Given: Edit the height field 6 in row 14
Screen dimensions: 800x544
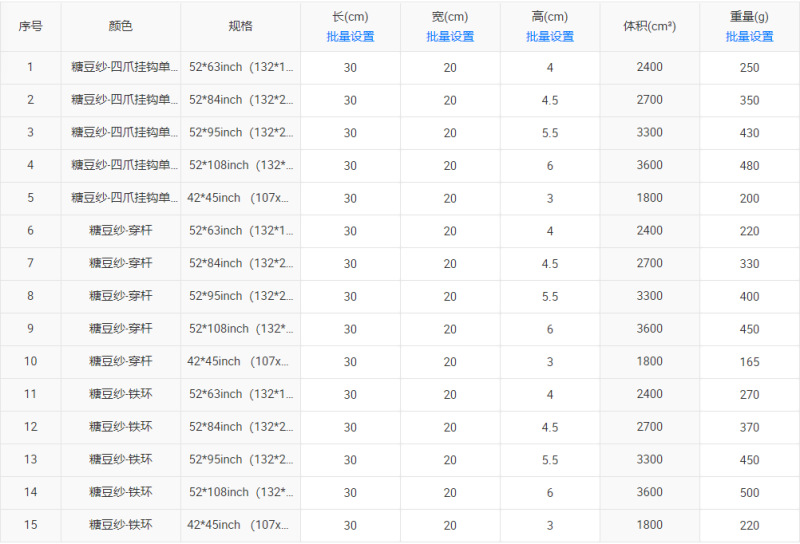Looking at the screenshot, I should [x=550, y=492].
